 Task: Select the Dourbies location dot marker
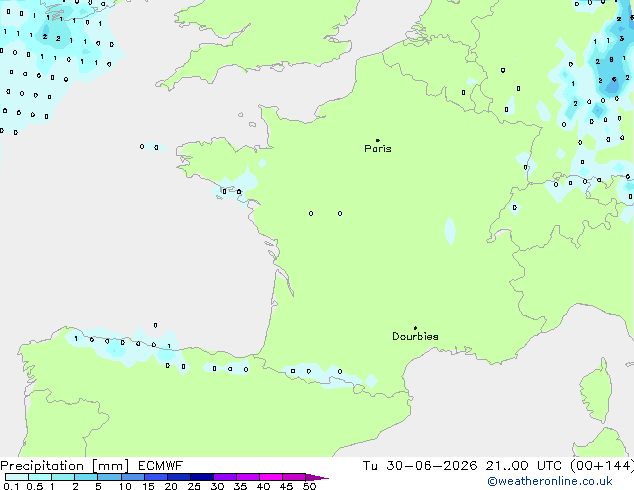415,328
